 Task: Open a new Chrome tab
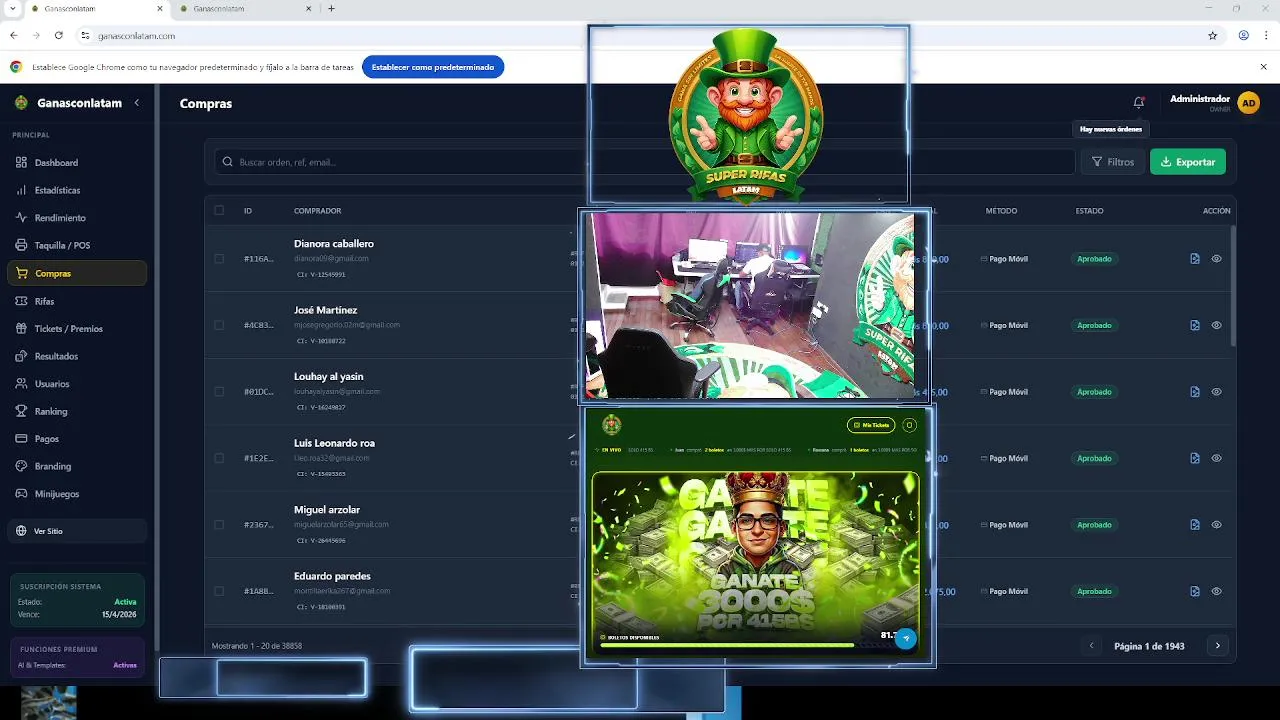pos(332,8)
